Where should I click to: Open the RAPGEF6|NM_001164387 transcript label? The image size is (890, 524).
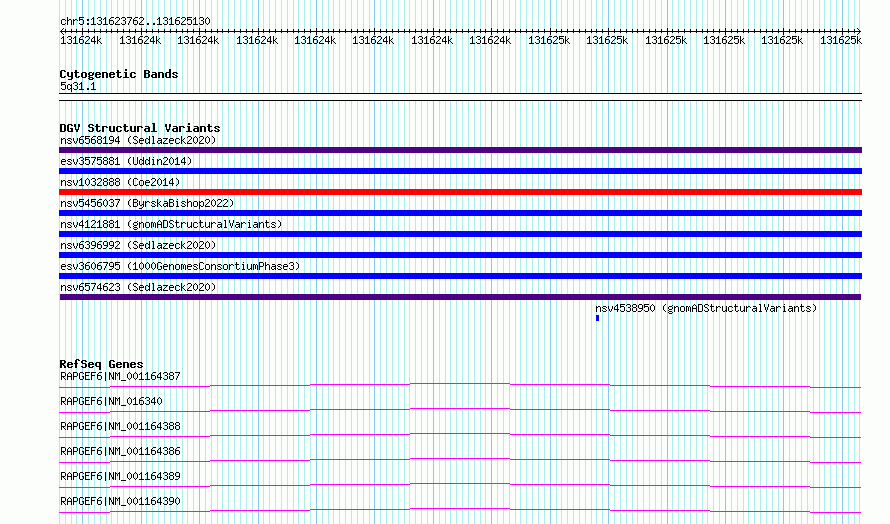click(x=120, y=376)
